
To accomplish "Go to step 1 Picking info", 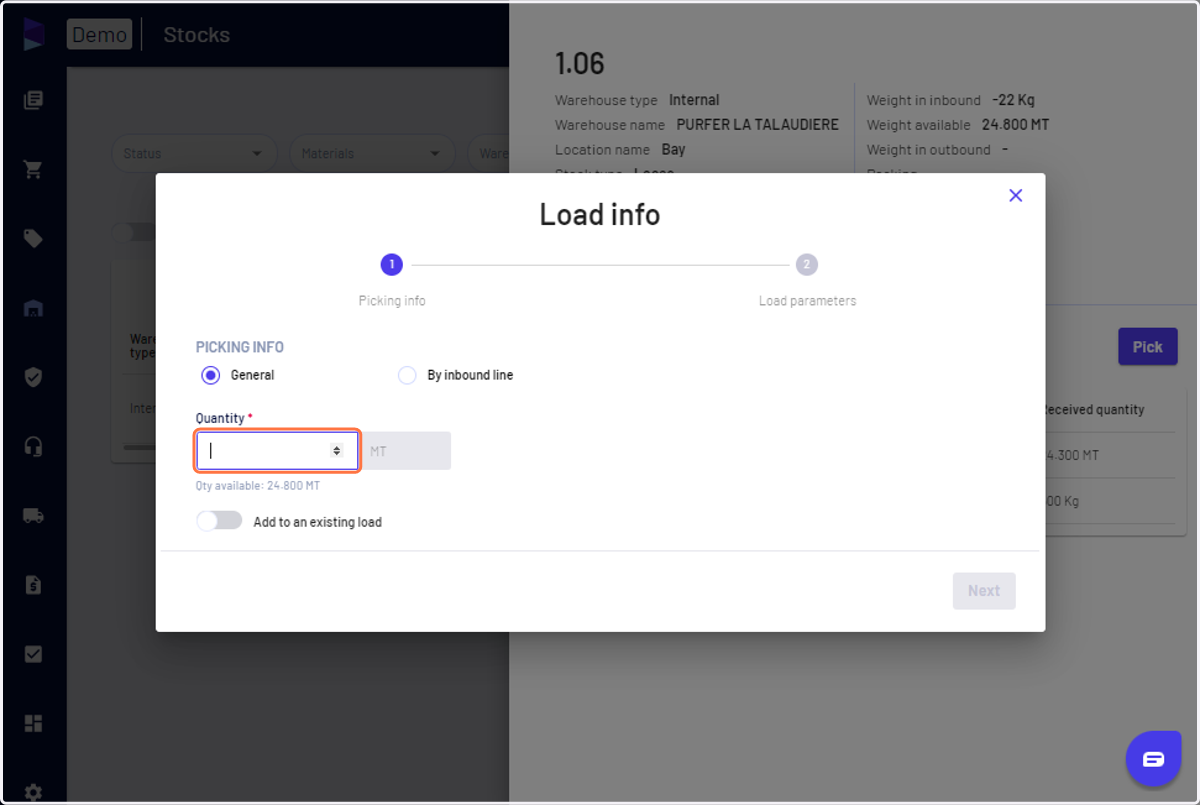I will (x=392, y=265).
